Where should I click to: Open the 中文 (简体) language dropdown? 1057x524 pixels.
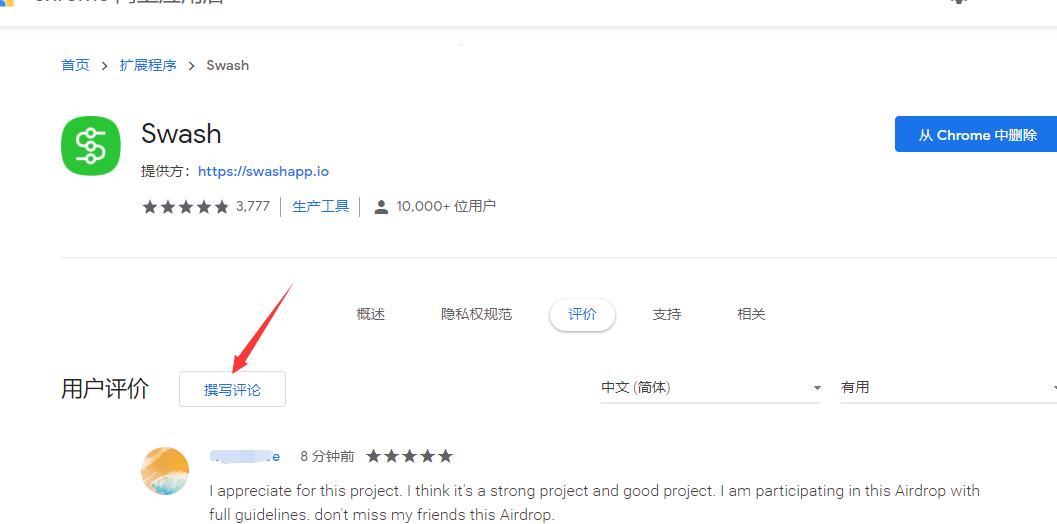coord(711,388)
